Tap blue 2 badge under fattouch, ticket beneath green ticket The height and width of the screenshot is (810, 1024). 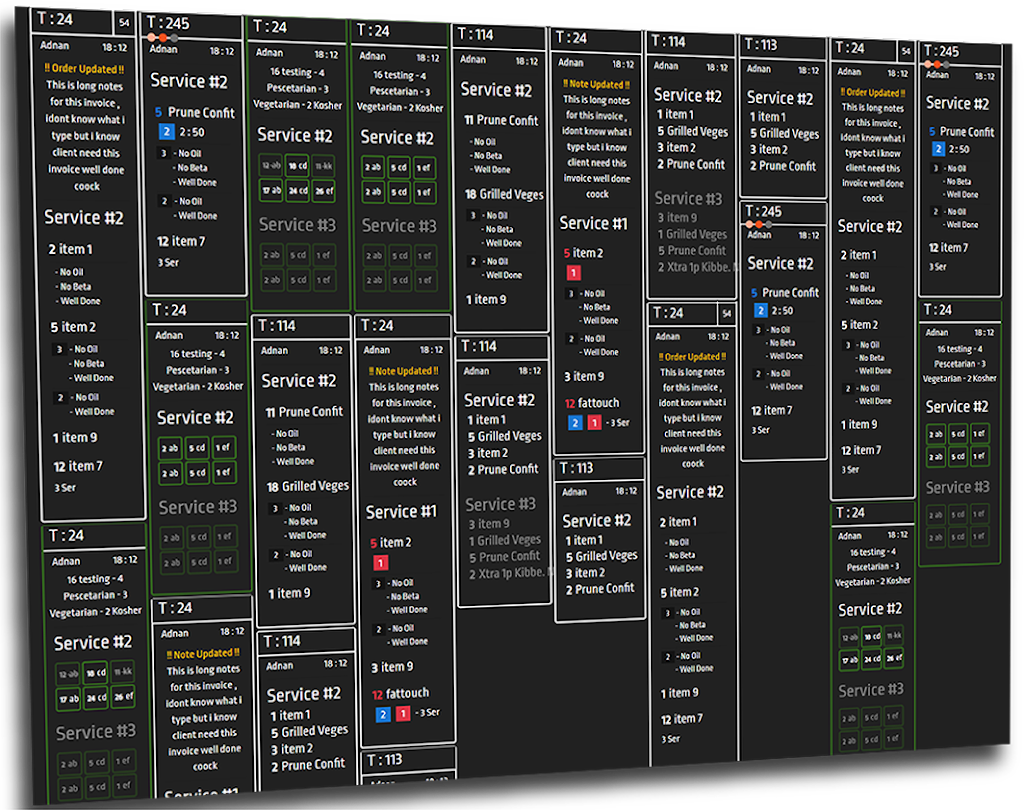383,715
